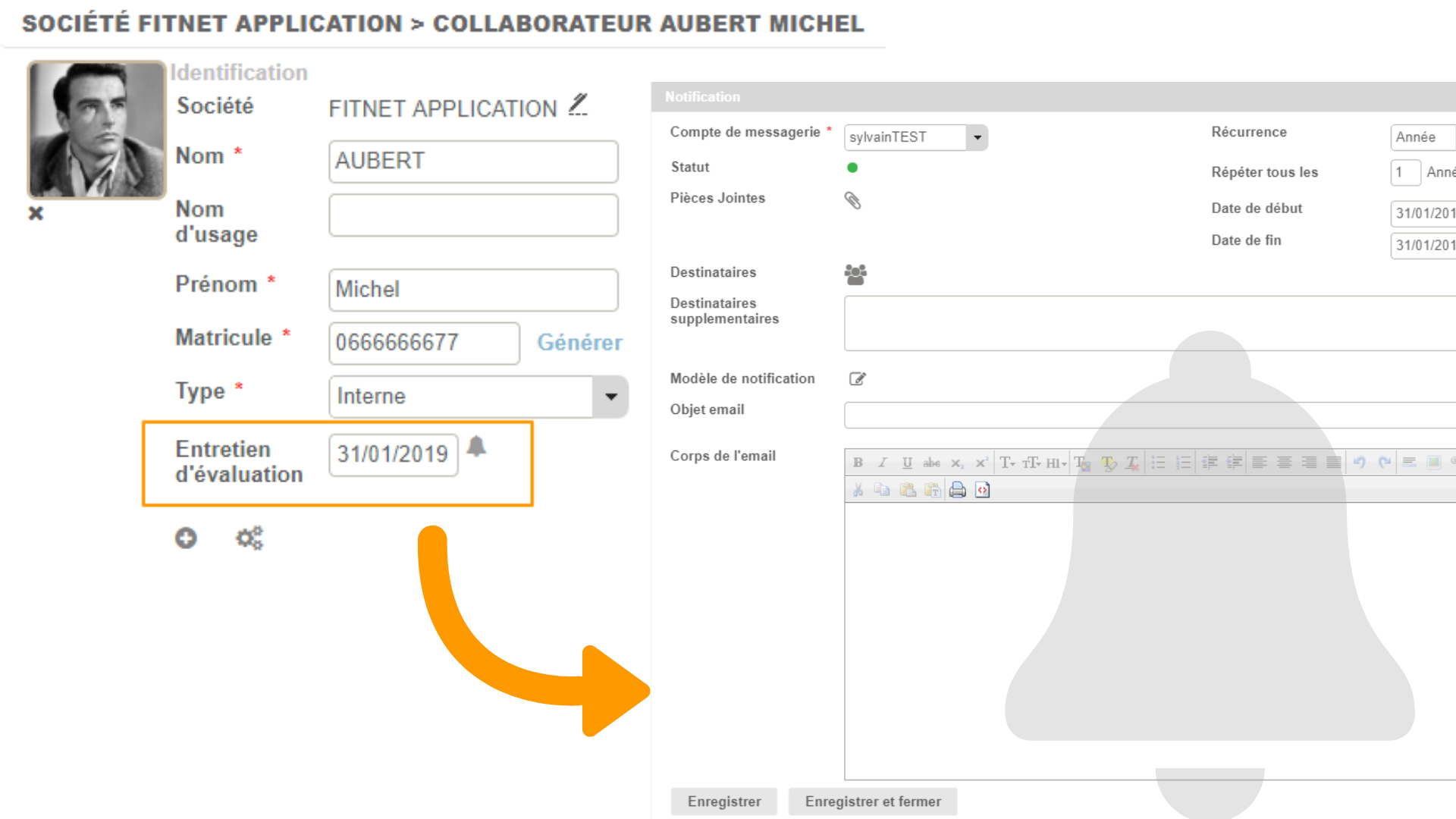The width and height of the screenshot is (1456, 819).
Task: Open the Compte de messagerie dropdown sylvainTEST
Action: [x=977, y=137]
